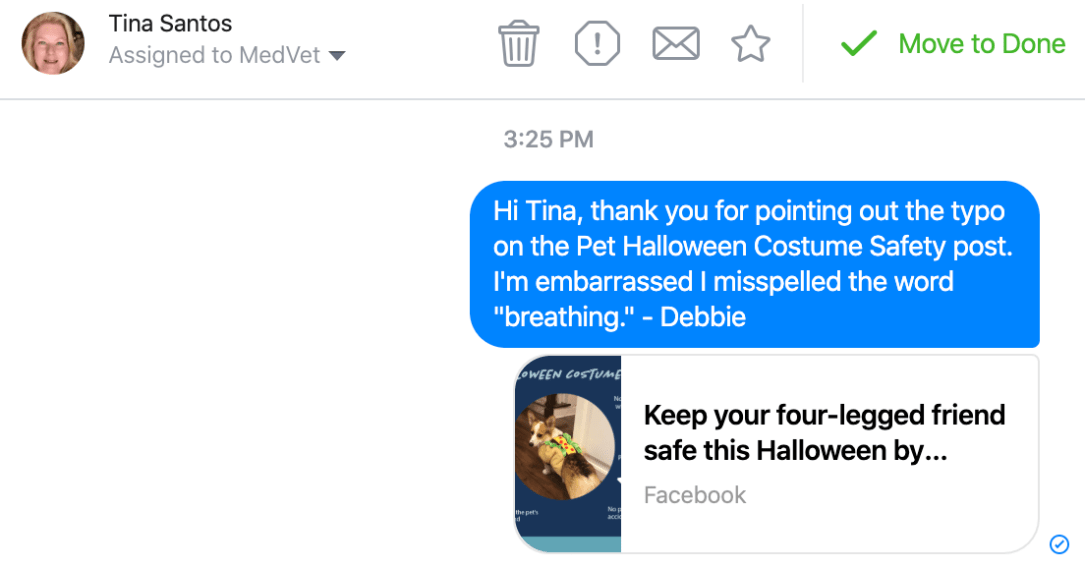Click the small delivered status check icon
Image resolution: width=1085 pixels, height=568 pixels.
tap(1060, 544)
